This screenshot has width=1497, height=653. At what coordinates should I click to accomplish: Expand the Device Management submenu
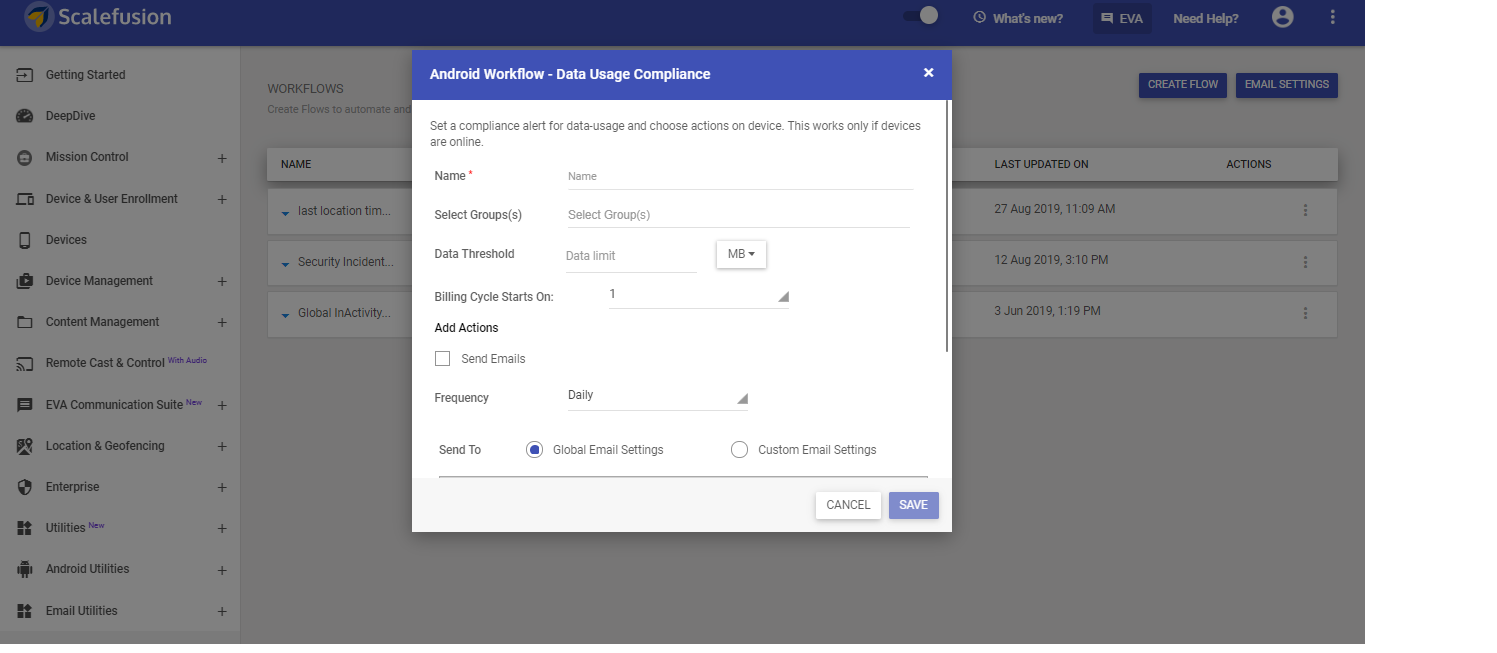tap(222, 282)
